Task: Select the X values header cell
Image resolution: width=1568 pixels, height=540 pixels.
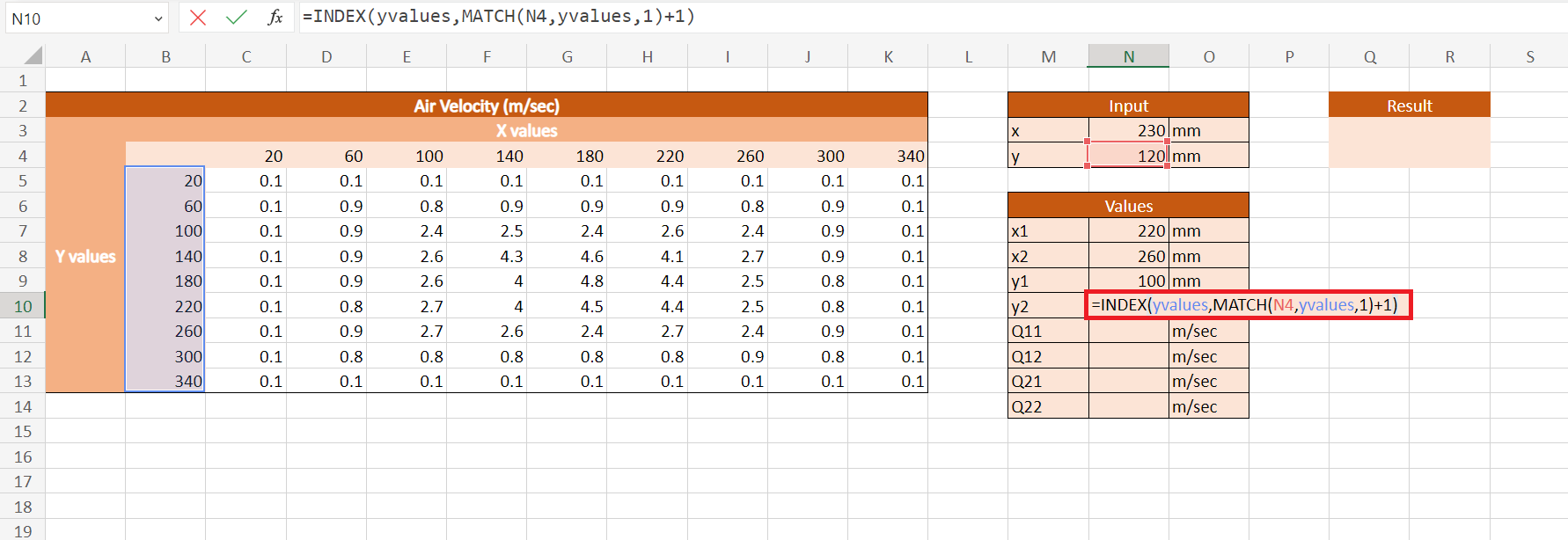Action: pyautogui.click(x=526, y=130)
